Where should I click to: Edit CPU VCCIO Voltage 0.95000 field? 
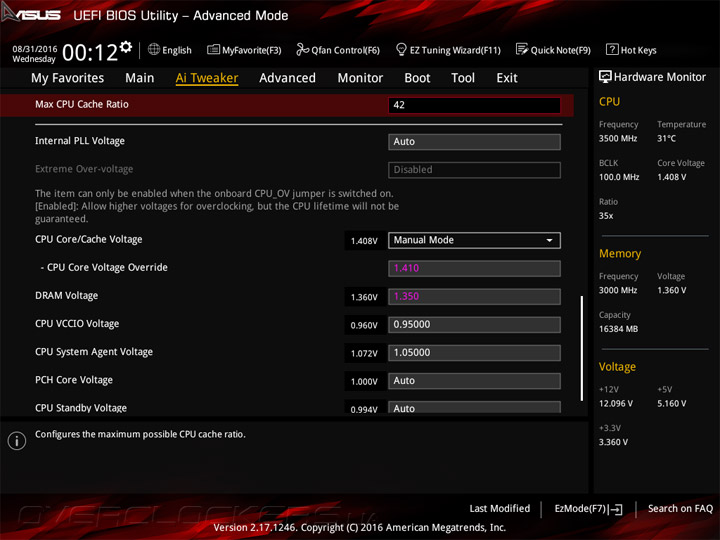tap(474, 325)
